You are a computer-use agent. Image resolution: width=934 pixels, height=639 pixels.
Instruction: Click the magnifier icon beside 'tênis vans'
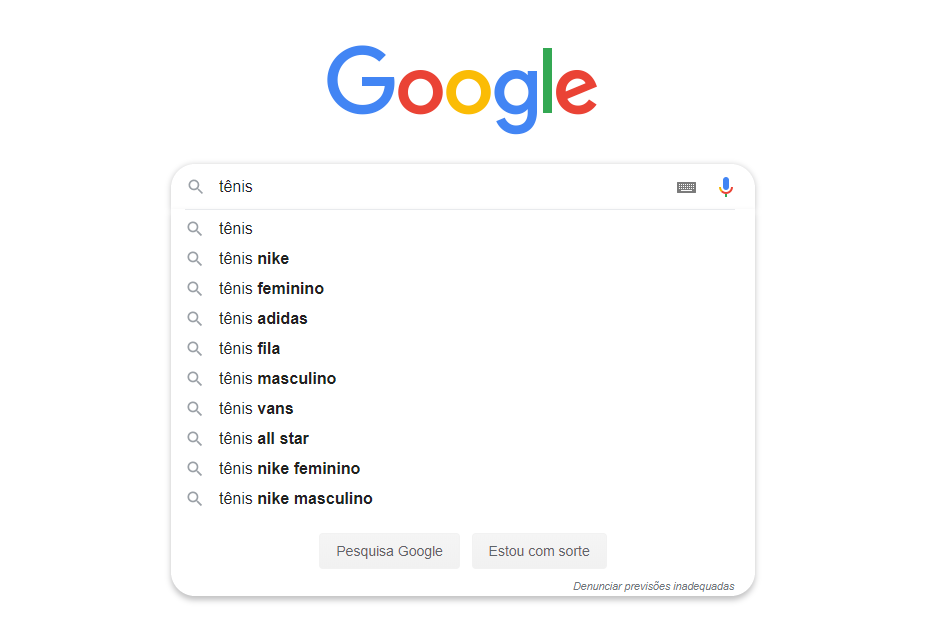[x=194, y=408]
